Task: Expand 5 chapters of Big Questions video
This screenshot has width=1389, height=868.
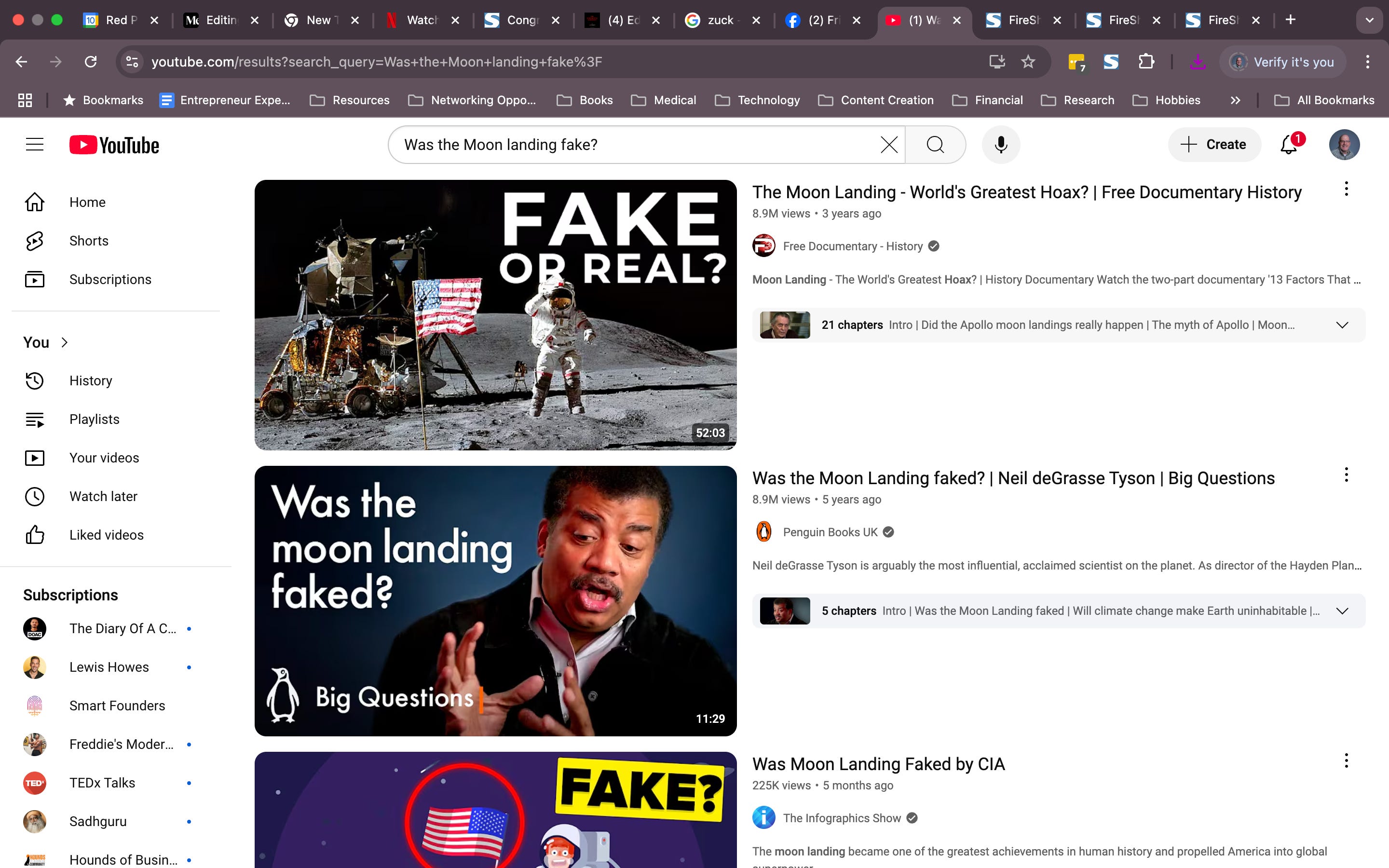Action: pyautogui.click(x=1341, y=611)
